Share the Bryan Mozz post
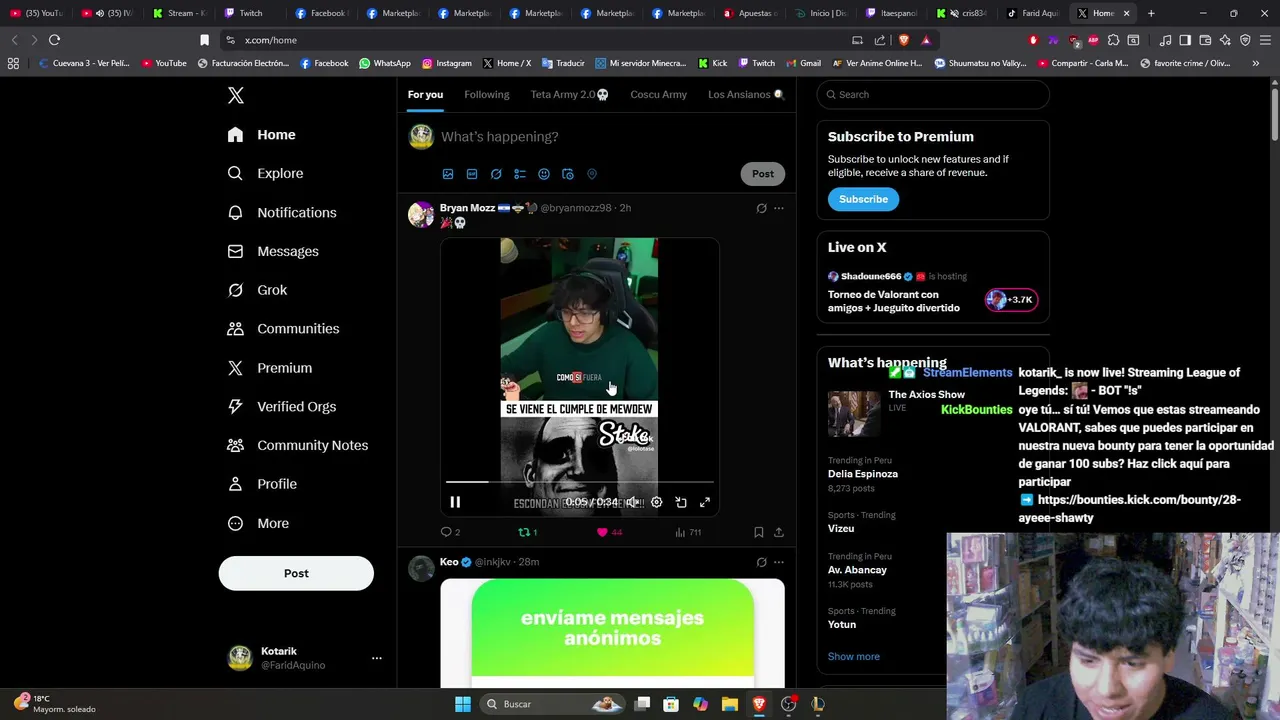The width and height of the screenshot is (1280, 720). tap(779, 532)
